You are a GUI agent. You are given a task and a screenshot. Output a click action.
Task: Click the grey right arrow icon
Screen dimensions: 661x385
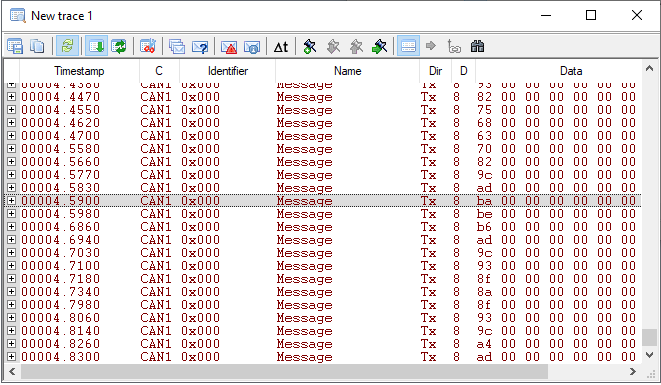click(431, 46)
